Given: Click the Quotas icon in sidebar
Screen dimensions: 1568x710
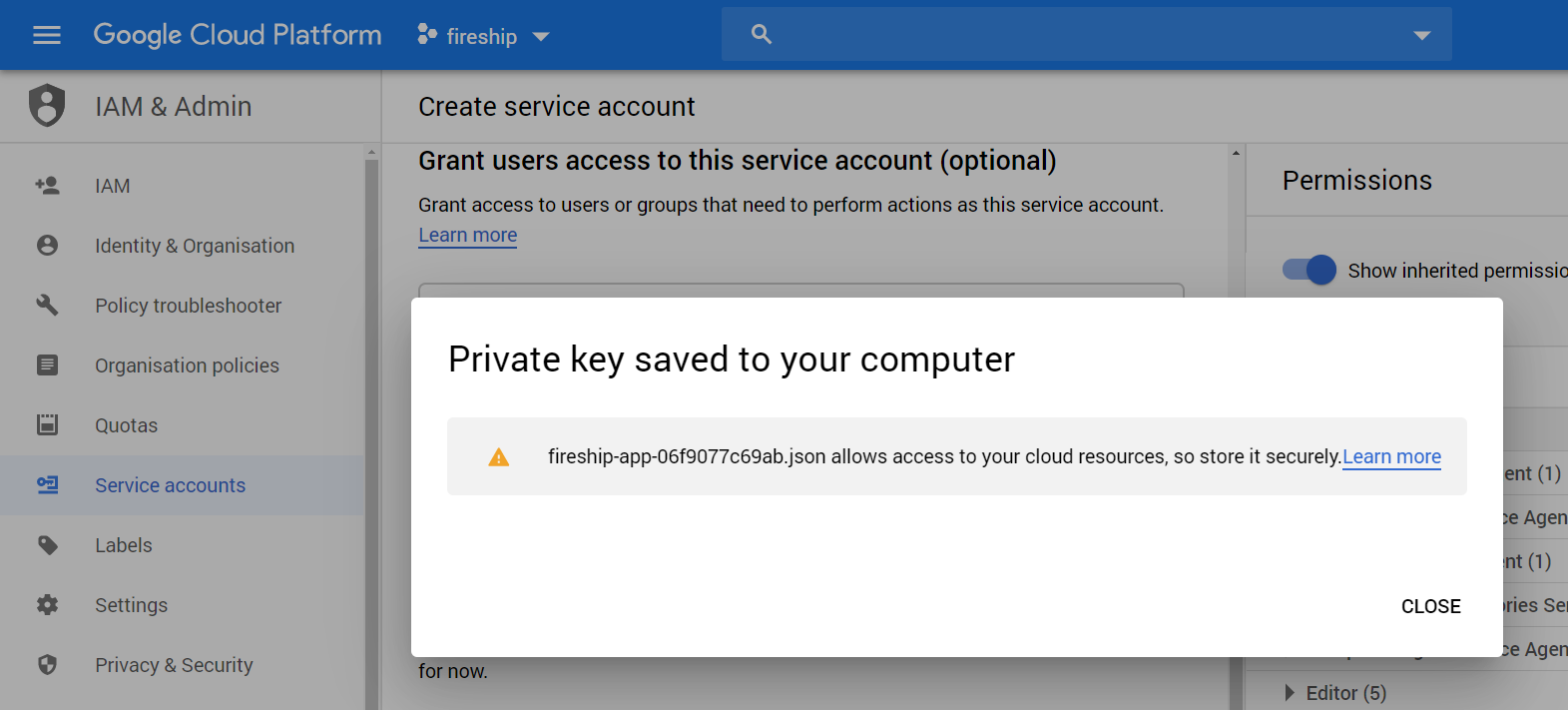Looking at the screenshot, I should click(x=47, y=425).
